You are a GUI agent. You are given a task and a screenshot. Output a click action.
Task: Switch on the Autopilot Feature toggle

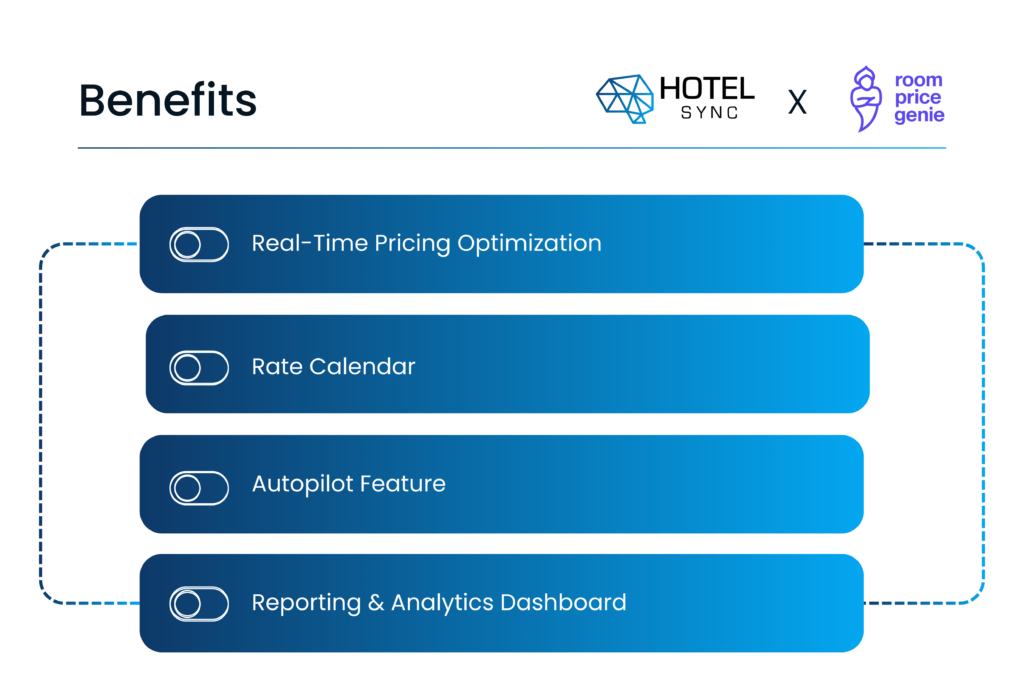tap(199, 488)
